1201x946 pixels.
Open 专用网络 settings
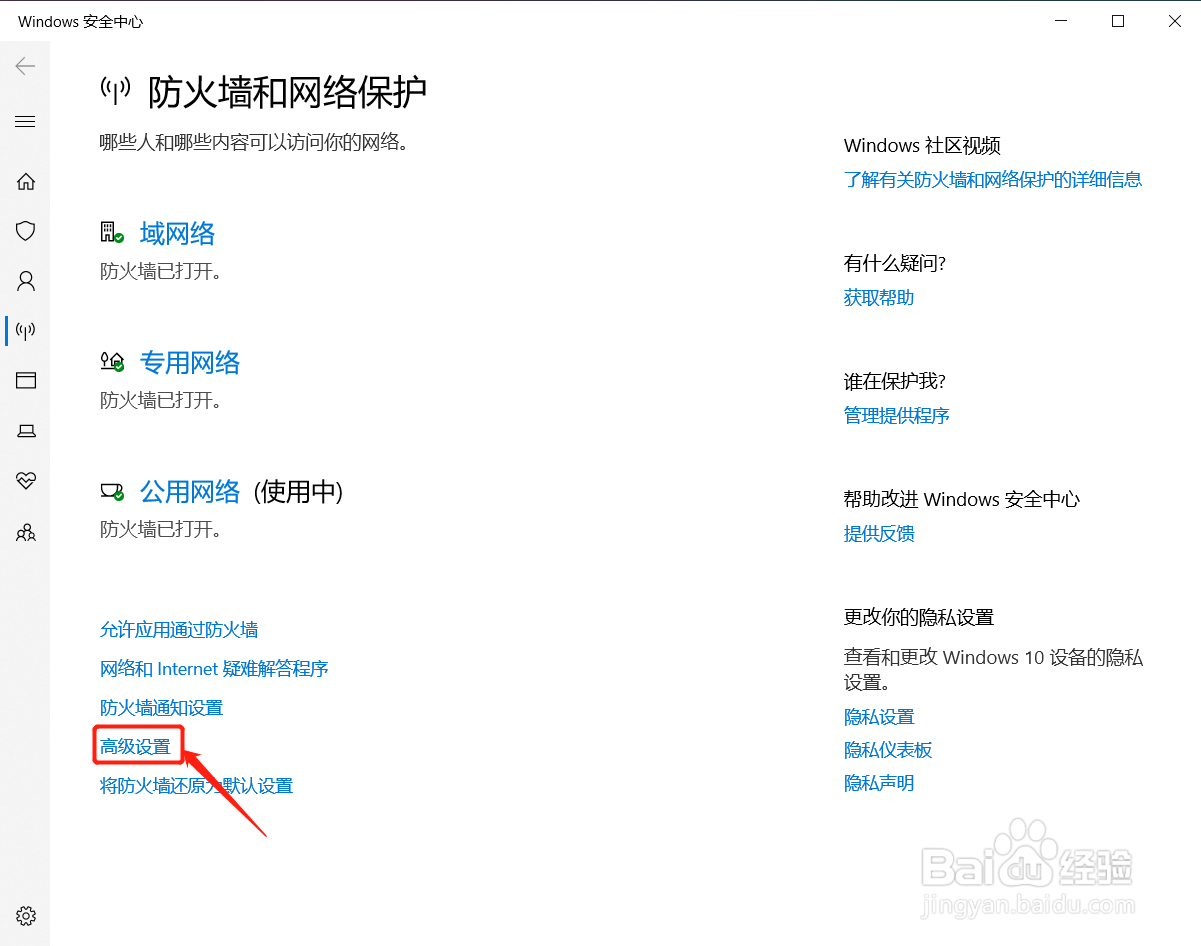tap(190, 362)
